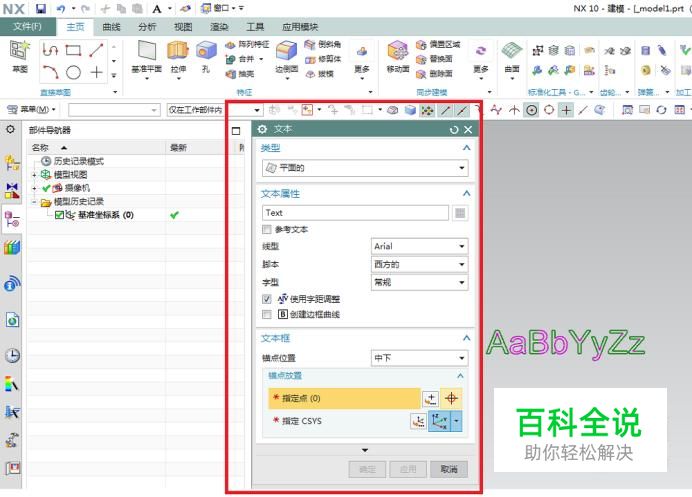
Task: Click the 指定点 (0) selection row
Action: point(344,399)
